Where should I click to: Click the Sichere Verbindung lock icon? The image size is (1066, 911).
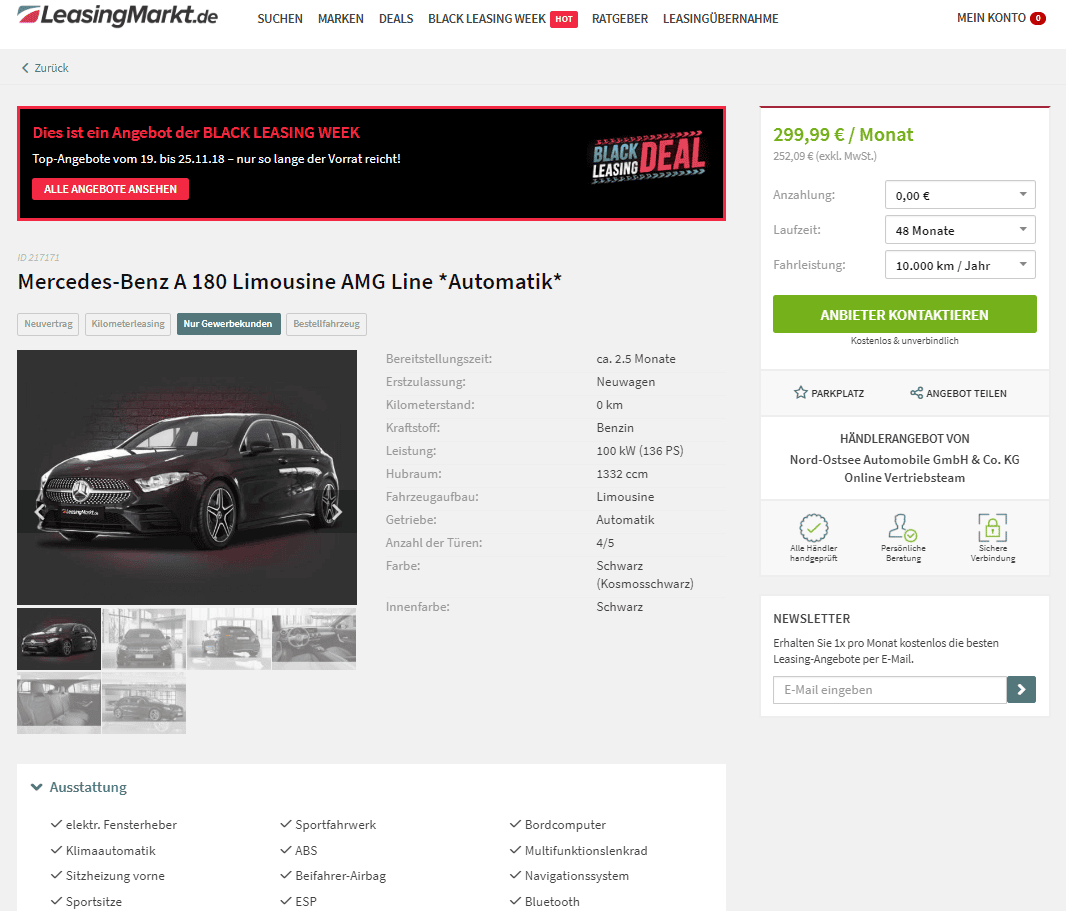click(993, 528)
